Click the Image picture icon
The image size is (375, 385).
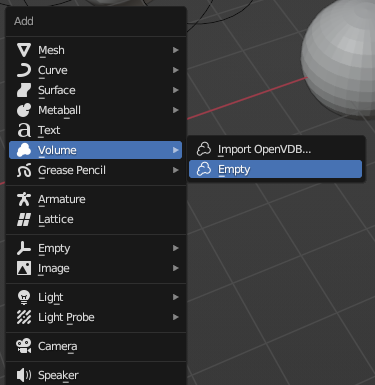click(24, 268)
